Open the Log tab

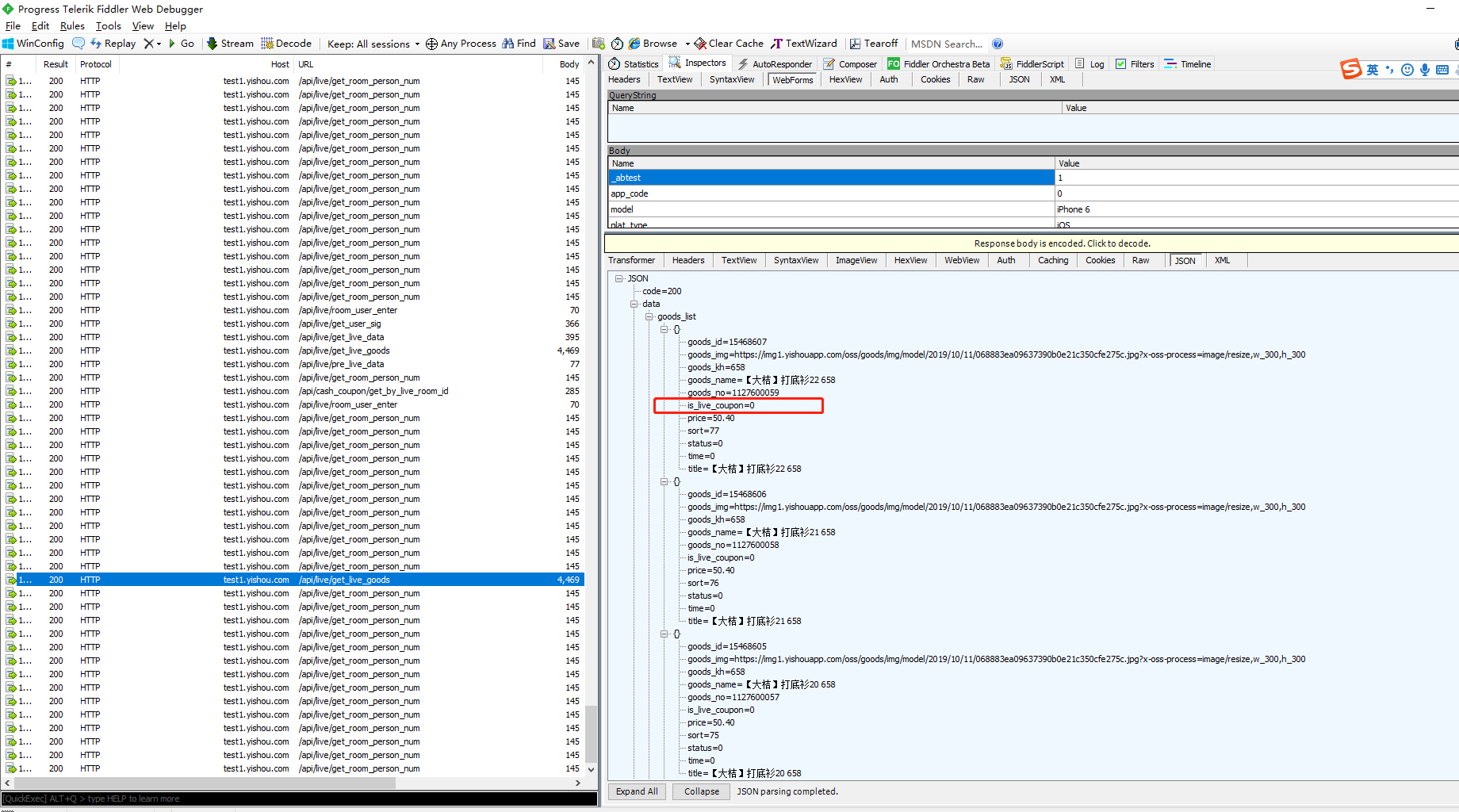[1090, 64]
